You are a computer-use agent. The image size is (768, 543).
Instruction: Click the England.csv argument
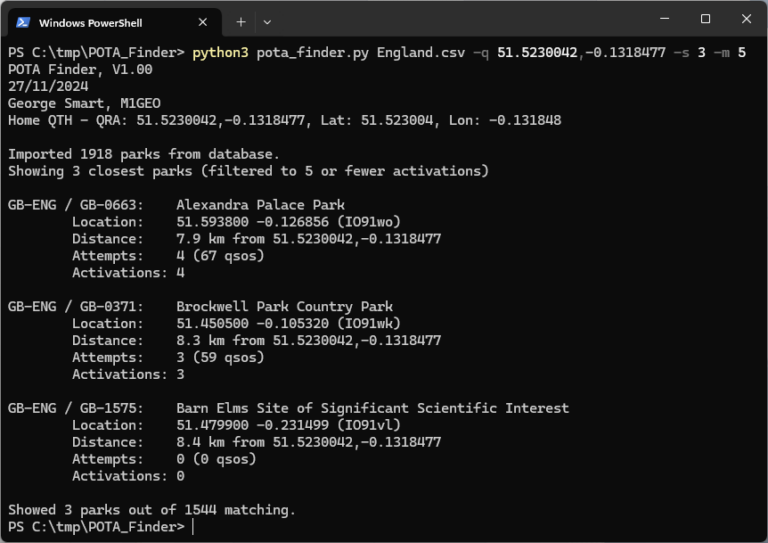pos(421,52)
